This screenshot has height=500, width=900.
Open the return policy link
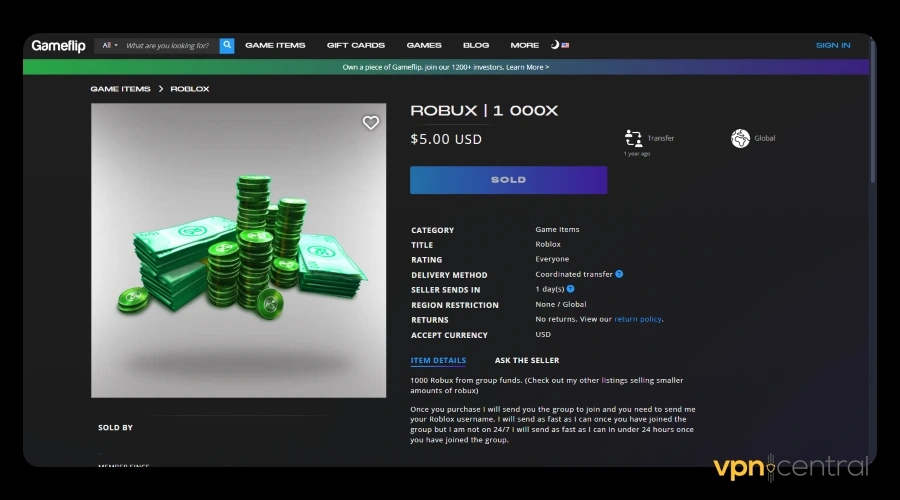638,319
